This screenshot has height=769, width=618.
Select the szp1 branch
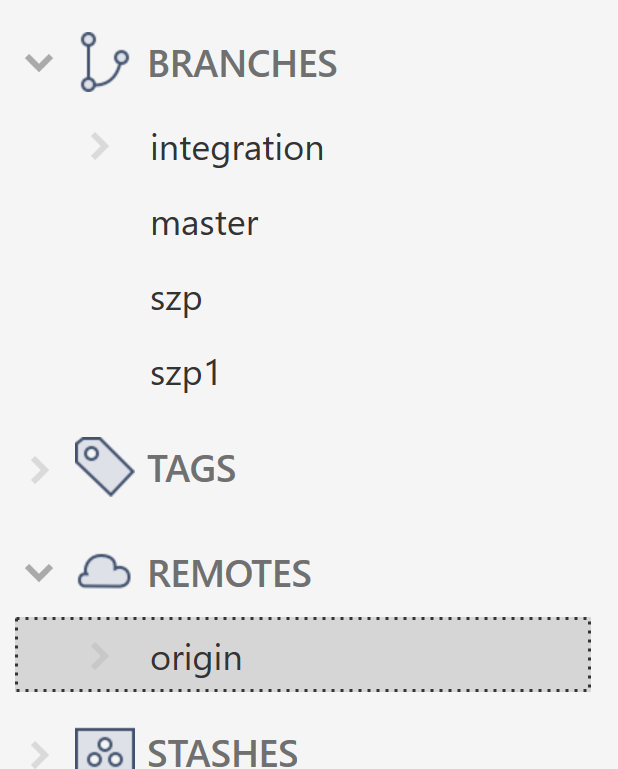pos(185,374)
